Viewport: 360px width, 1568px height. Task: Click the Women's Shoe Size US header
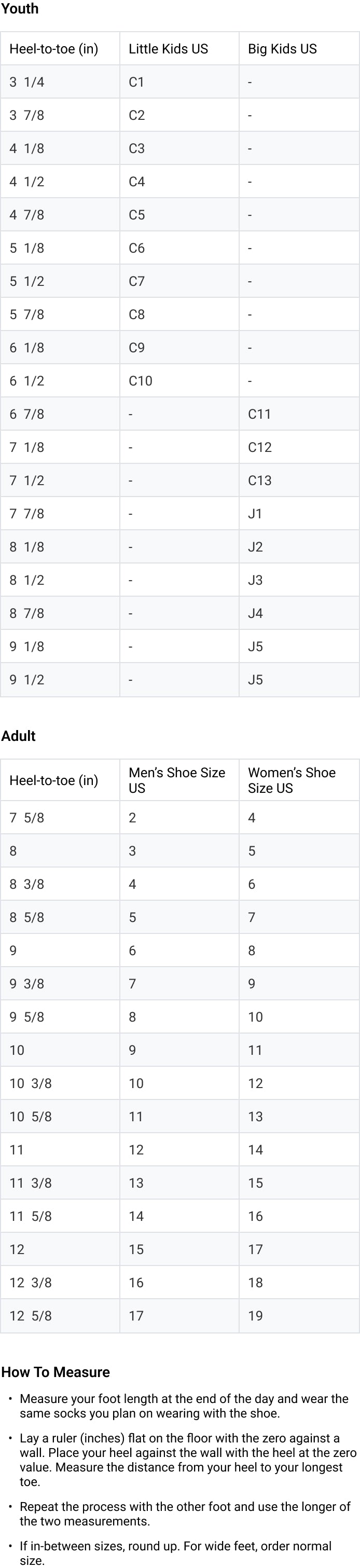pyautogui.click(x=292, y=780)
